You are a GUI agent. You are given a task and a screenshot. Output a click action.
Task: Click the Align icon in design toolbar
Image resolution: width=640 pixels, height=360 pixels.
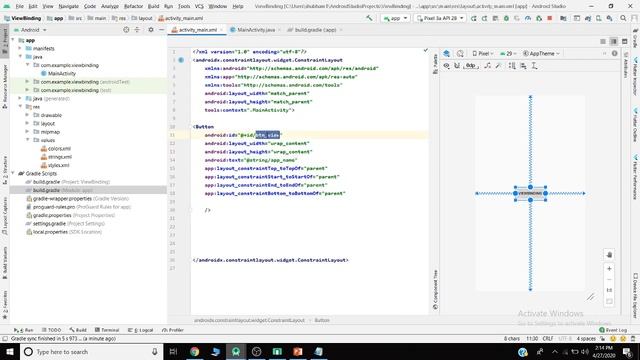[x=523, y=65]
